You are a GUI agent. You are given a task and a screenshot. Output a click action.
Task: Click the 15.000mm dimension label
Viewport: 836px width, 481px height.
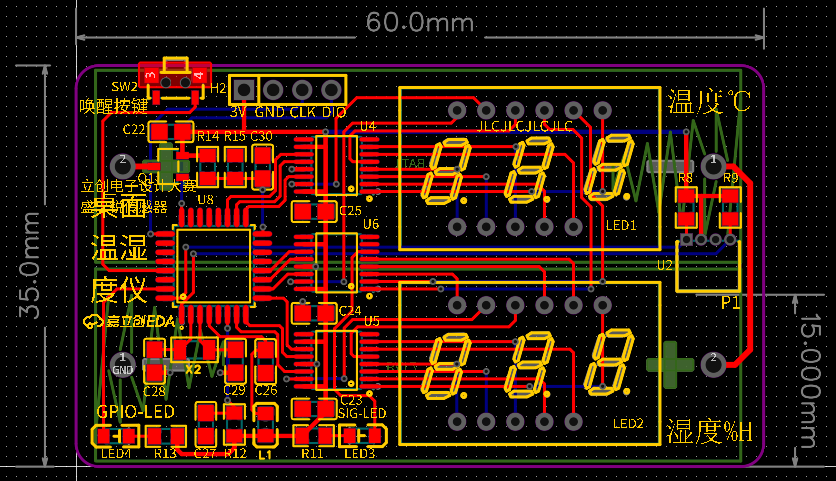(x=809, y=381)
